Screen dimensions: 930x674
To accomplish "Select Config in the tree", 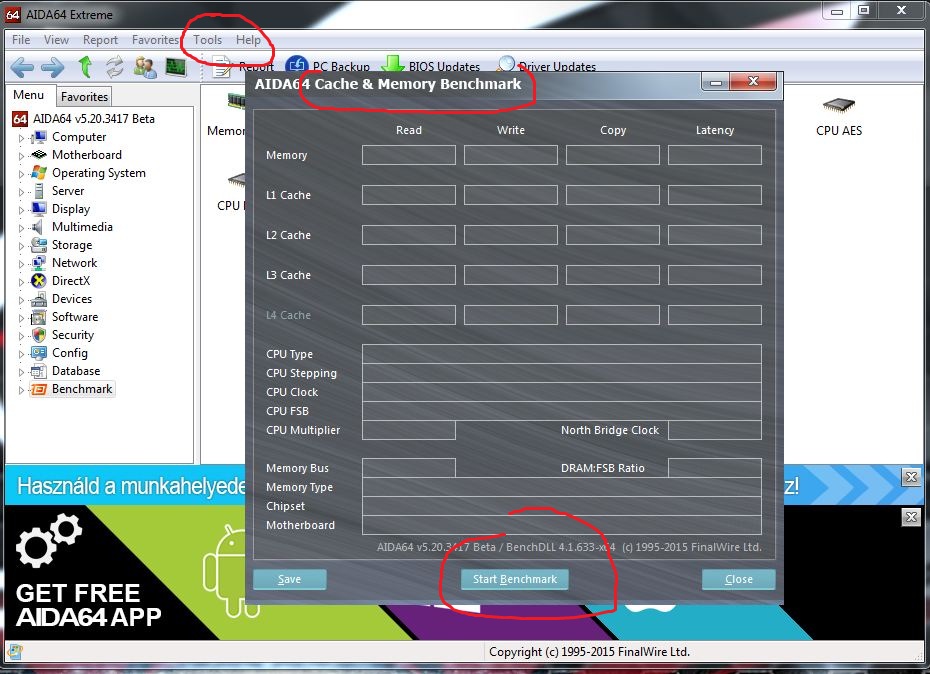I will 70,353.
